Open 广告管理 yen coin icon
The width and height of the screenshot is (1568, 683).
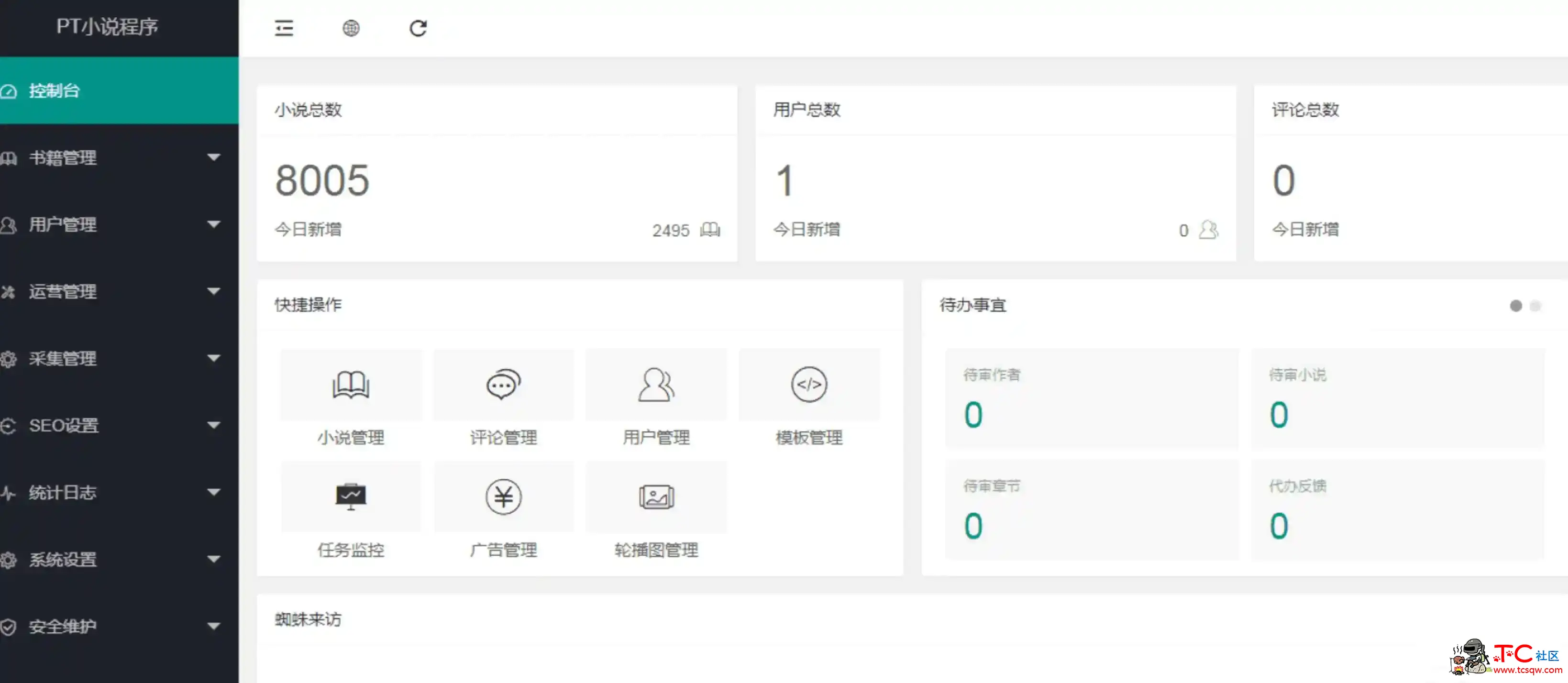point(503,497)
